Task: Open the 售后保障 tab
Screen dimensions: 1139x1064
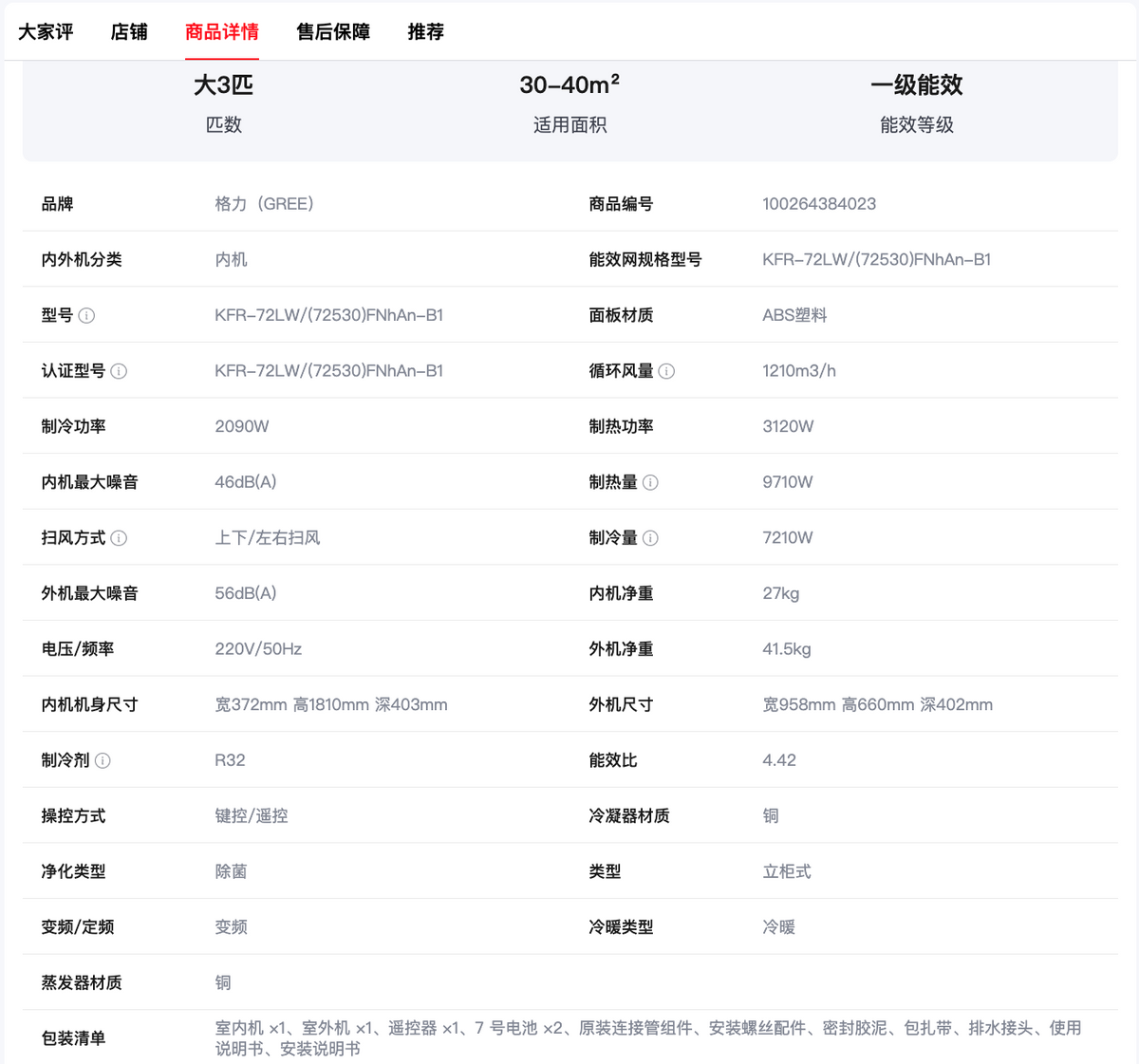Action: pyautogui.click(x=333, y=31)
